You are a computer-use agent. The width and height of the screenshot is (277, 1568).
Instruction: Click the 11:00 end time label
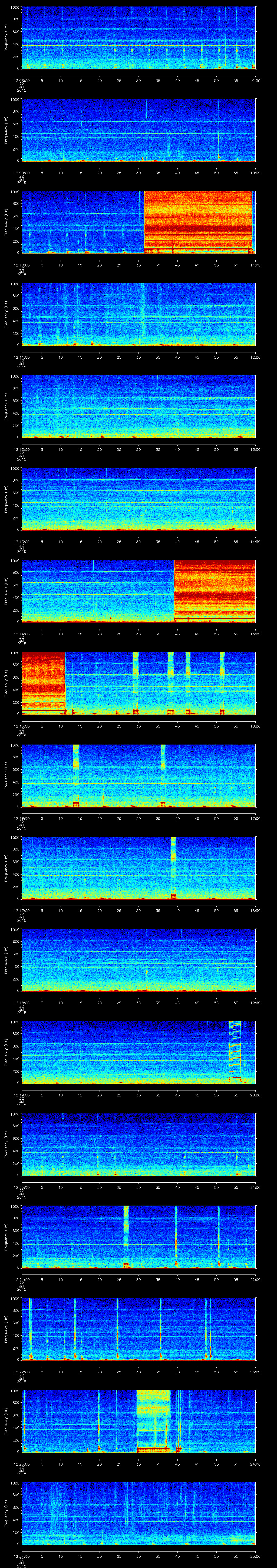[256, 265]
